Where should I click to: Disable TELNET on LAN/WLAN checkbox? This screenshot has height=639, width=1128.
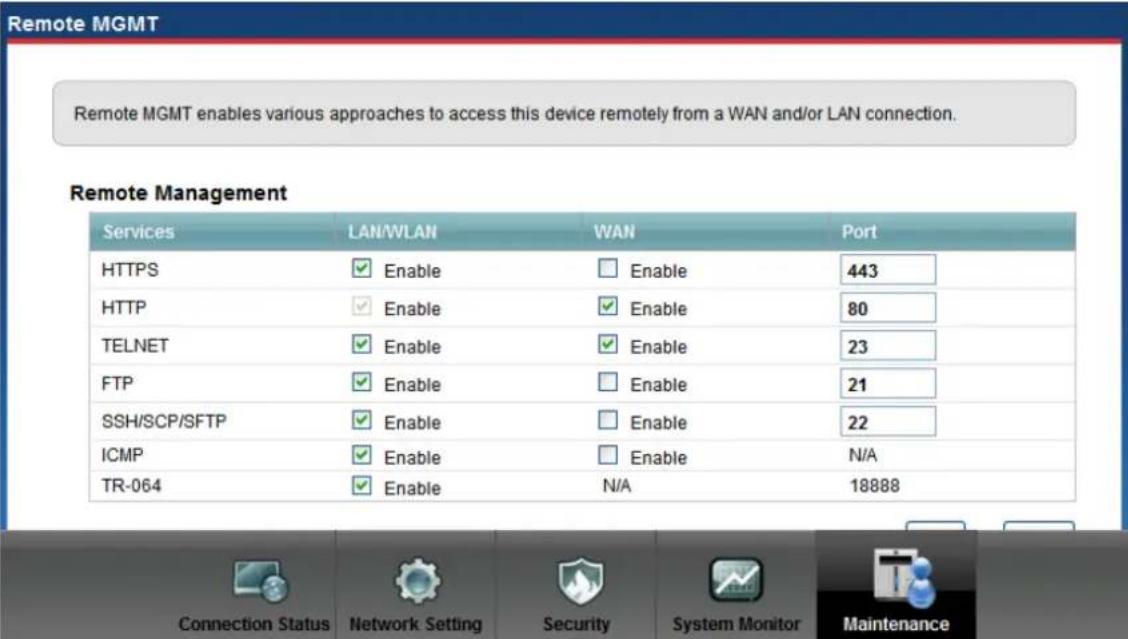pyautogui.click(x=361, y=344)
